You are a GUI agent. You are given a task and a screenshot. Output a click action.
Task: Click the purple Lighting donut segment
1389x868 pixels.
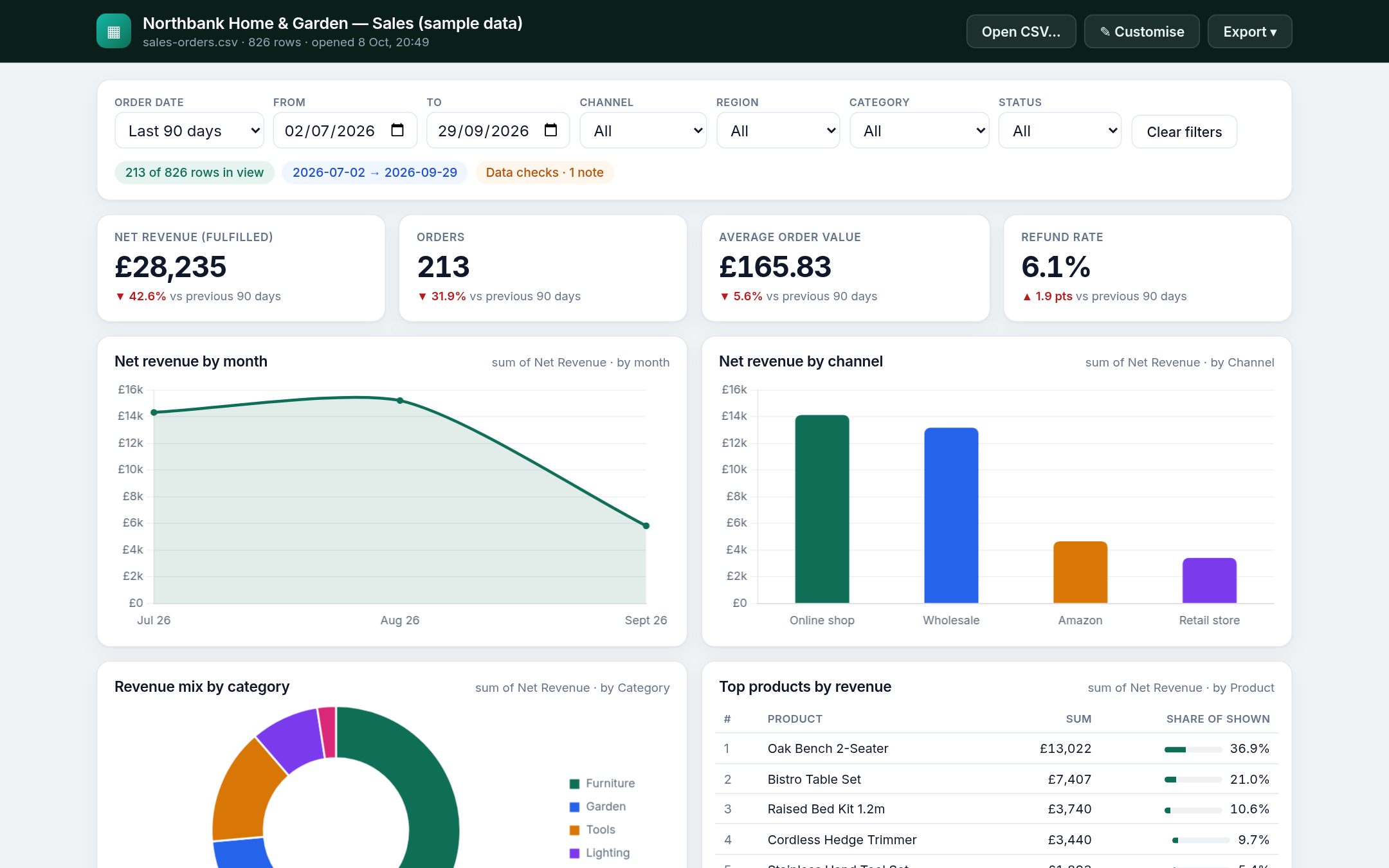click(x=293, y=739)
